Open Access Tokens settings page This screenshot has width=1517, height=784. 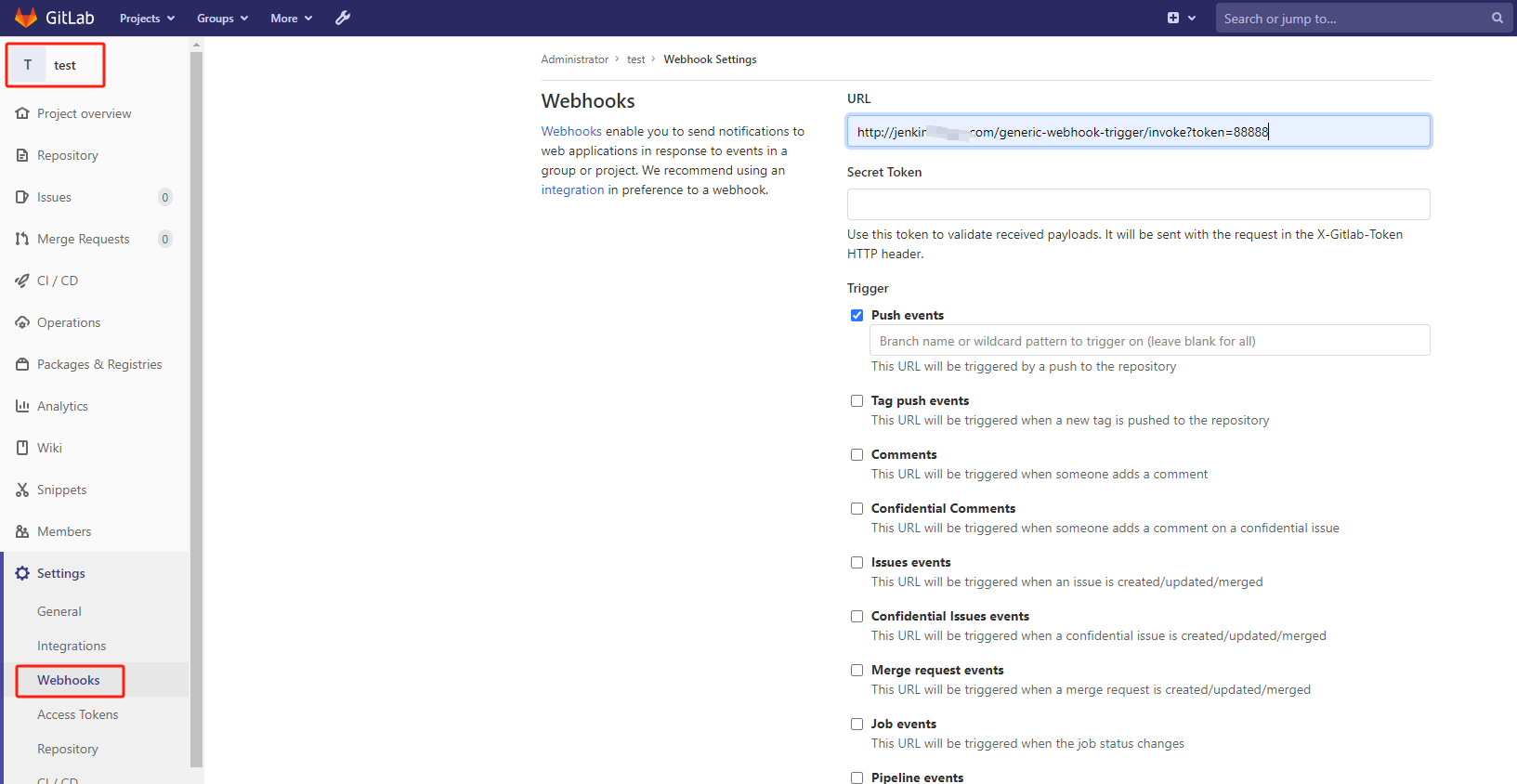(x=78, y=714)
